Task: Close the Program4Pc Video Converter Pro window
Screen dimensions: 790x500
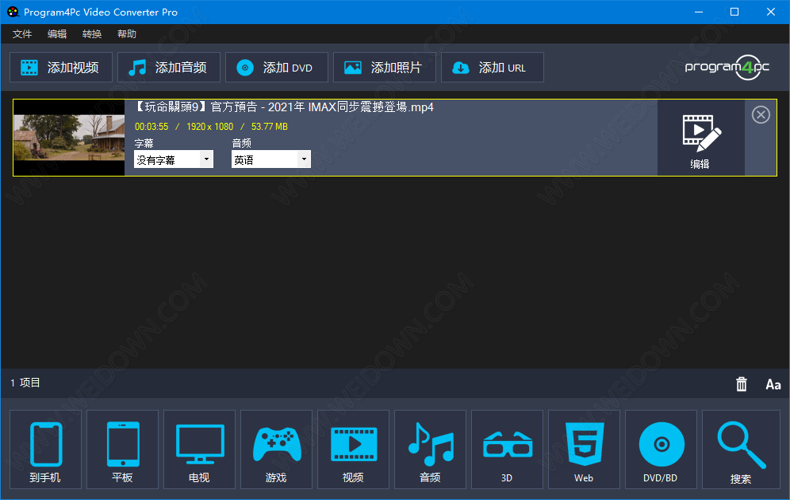Action: [771, 12]
